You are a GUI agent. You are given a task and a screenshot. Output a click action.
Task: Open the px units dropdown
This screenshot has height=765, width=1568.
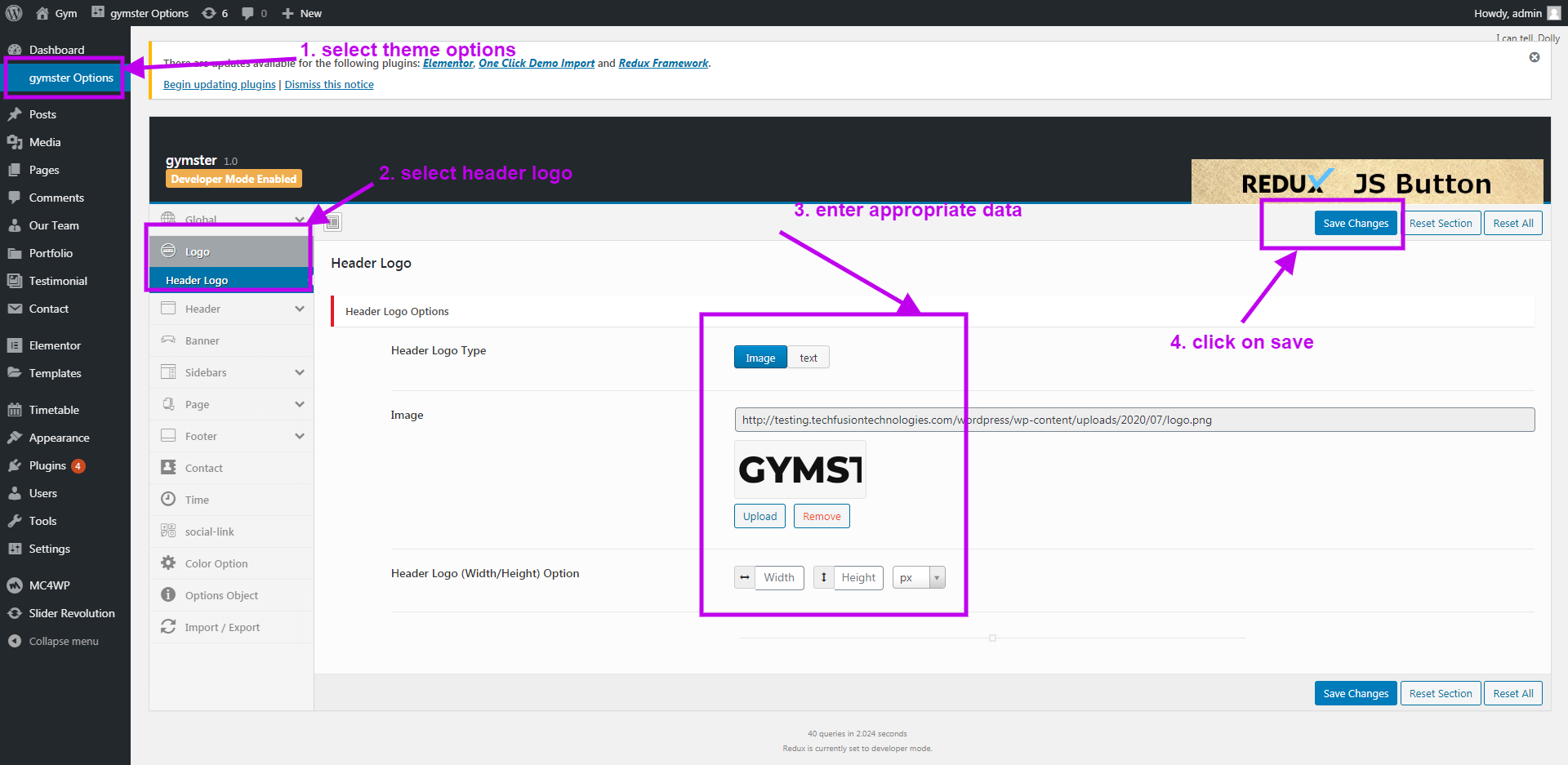(919, 577)
